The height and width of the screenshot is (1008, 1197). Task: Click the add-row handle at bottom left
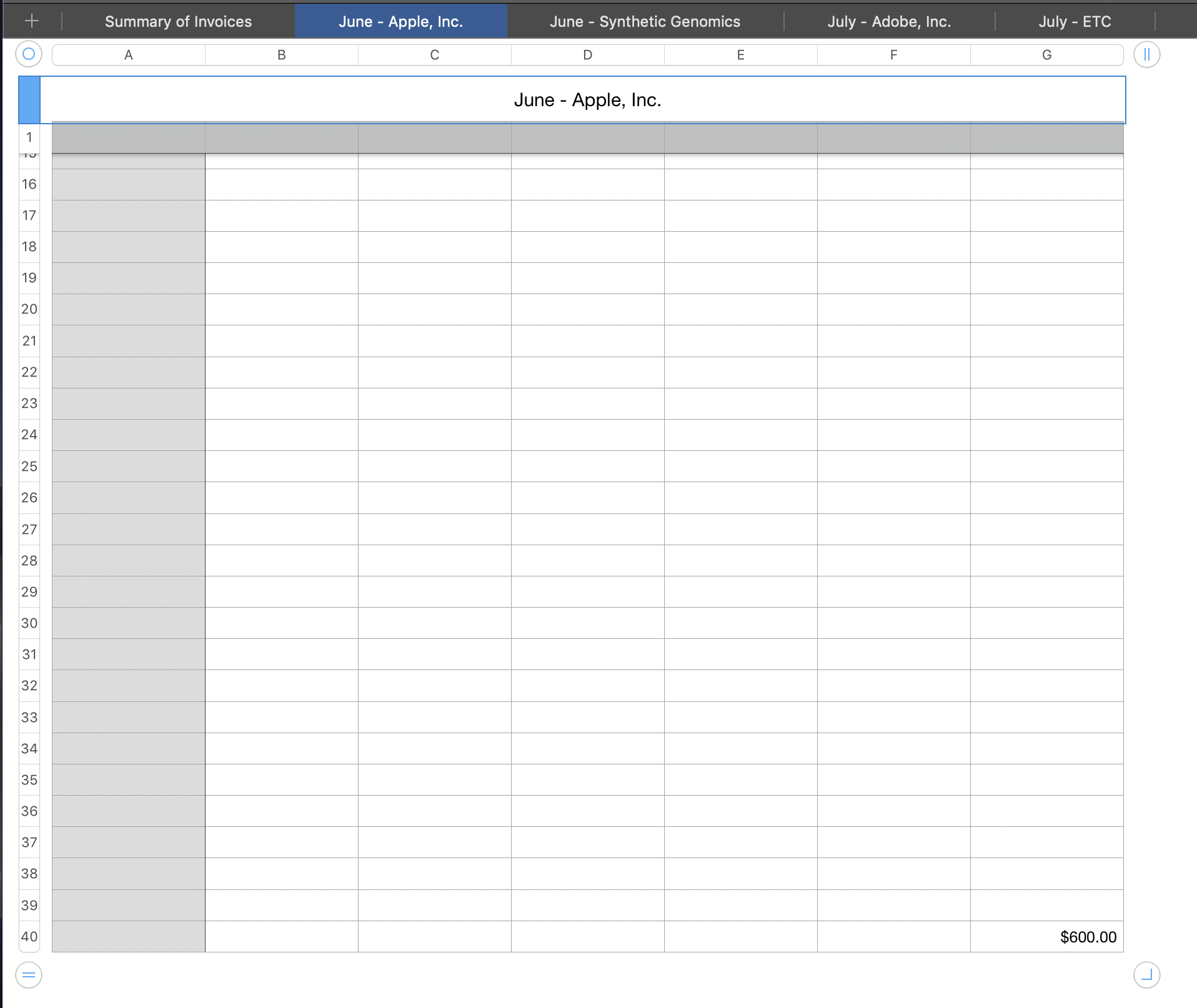tap(29, 975)
